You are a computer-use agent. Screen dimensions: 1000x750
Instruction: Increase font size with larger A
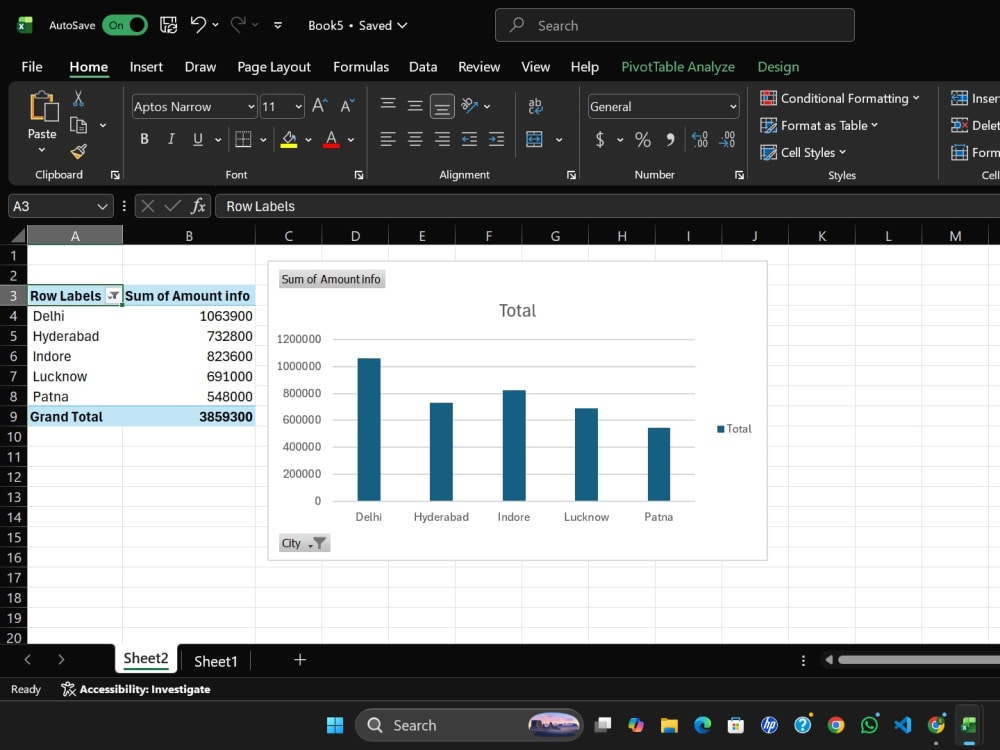320,106
